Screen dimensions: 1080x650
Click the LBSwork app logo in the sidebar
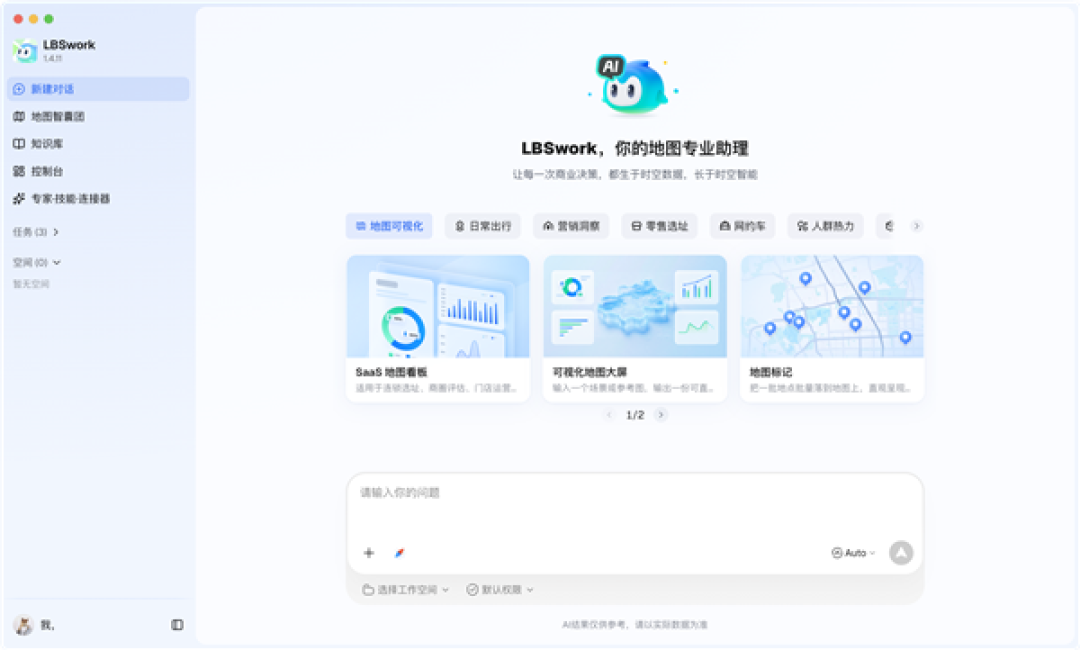coord(25,50)
